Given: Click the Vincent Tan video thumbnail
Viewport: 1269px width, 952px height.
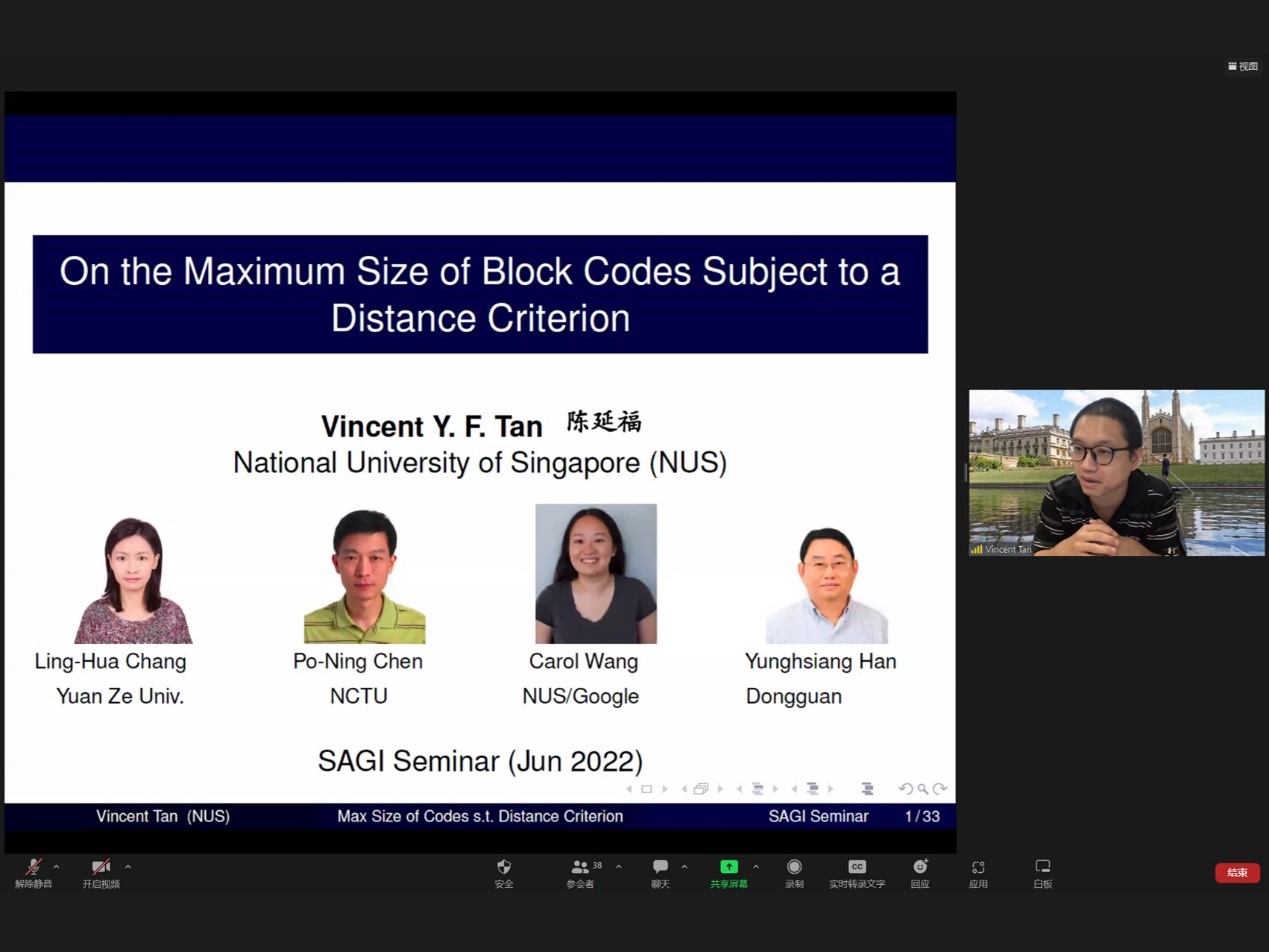Looking at the screenshot, I should (1116, 472).
